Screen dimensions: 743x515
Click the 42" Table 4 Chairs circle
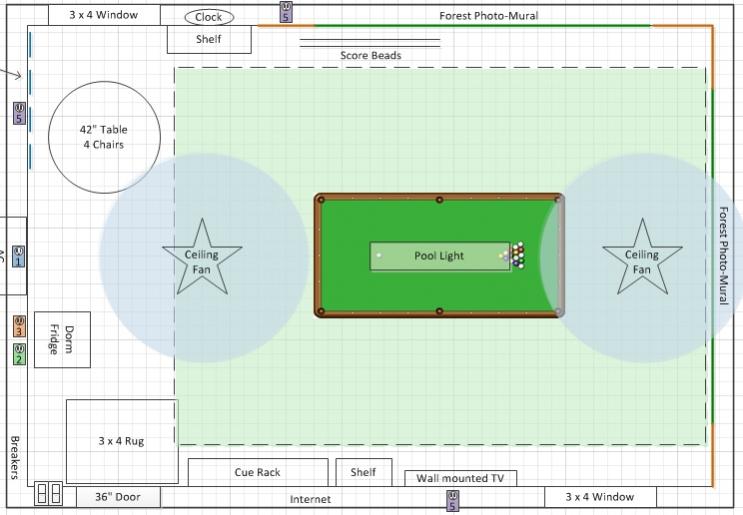104,137
